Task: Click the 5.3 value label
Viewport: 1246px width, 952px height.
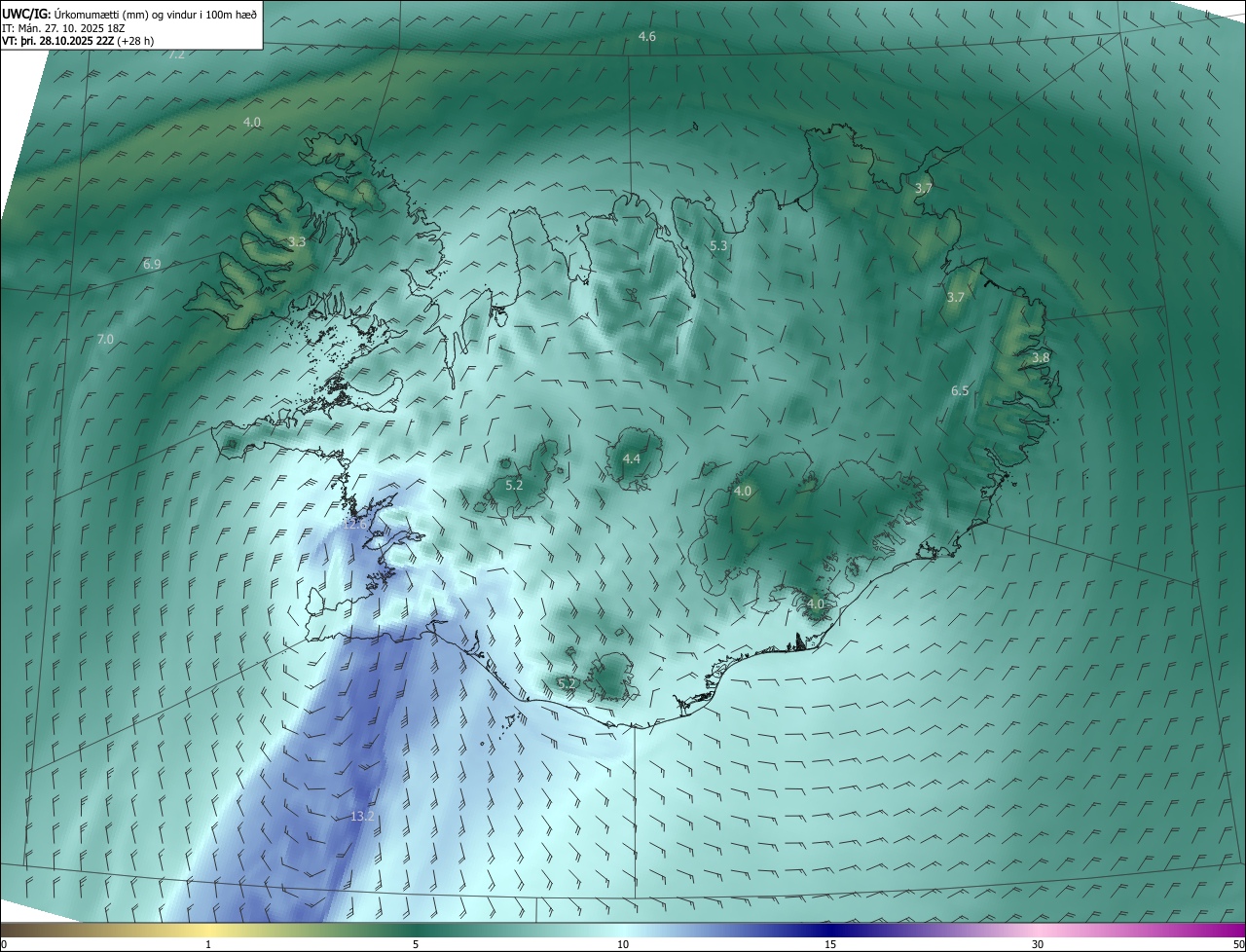Action: 718,246
